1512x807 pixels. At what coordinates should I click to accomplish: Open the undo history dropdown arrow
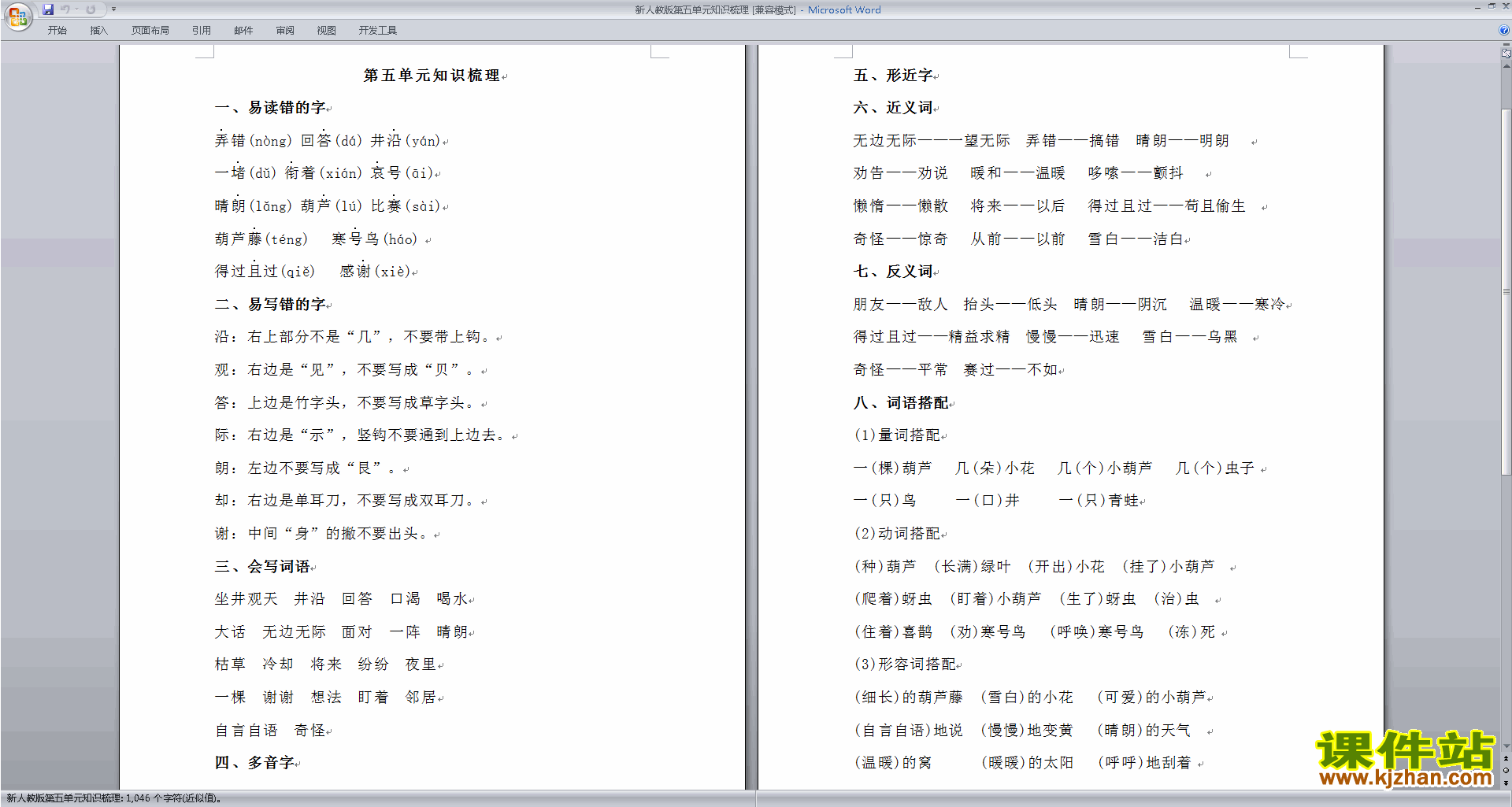click(76, 9)
